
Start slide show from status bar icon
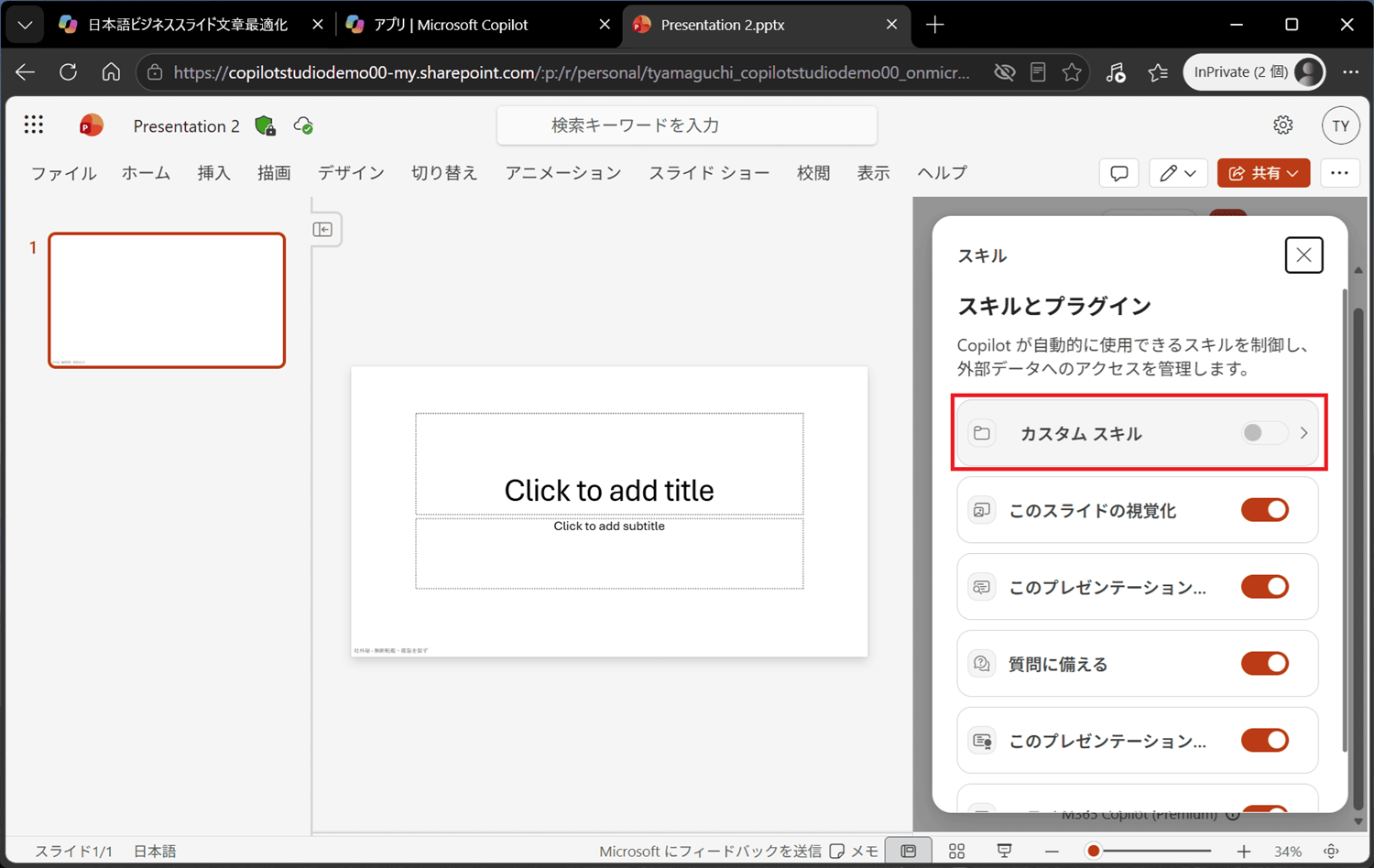coord(1004,852)
